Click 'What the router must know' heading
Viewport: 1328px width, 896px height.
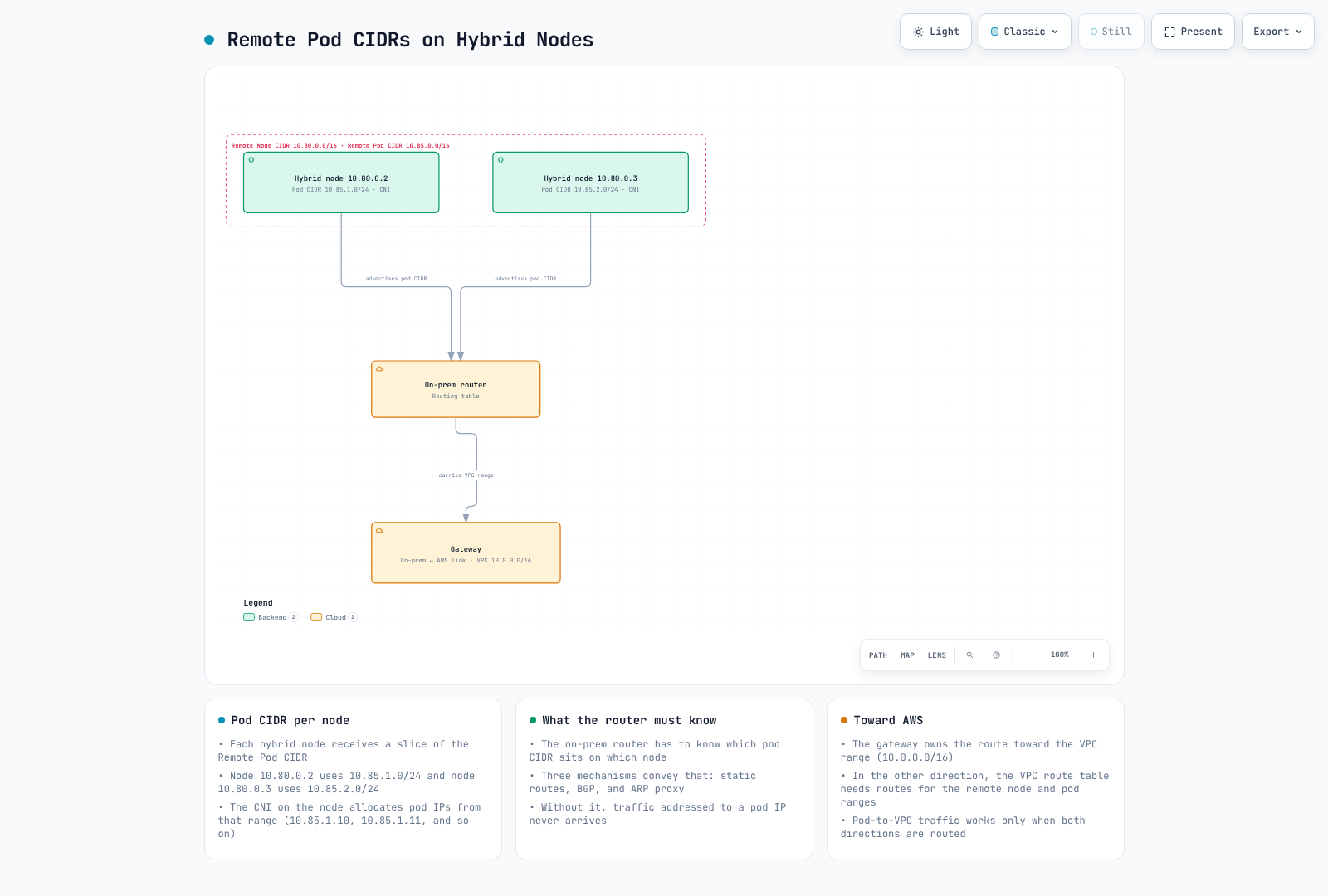tap(629, 721)
